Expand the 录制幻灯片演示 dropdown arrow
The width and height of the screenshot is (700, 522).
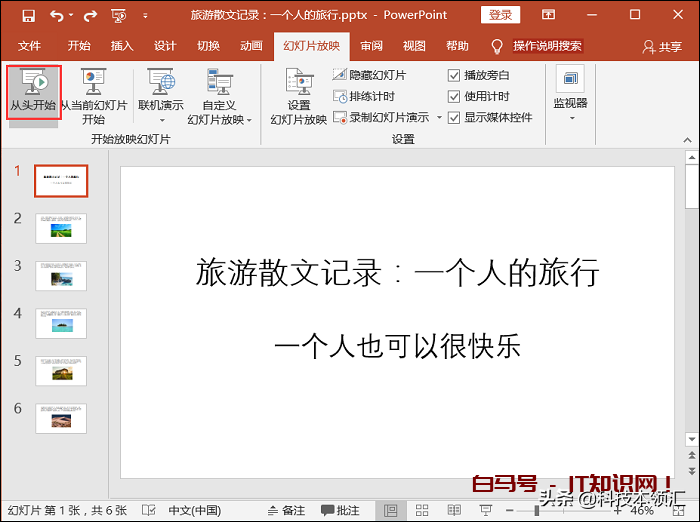(438, 118)
